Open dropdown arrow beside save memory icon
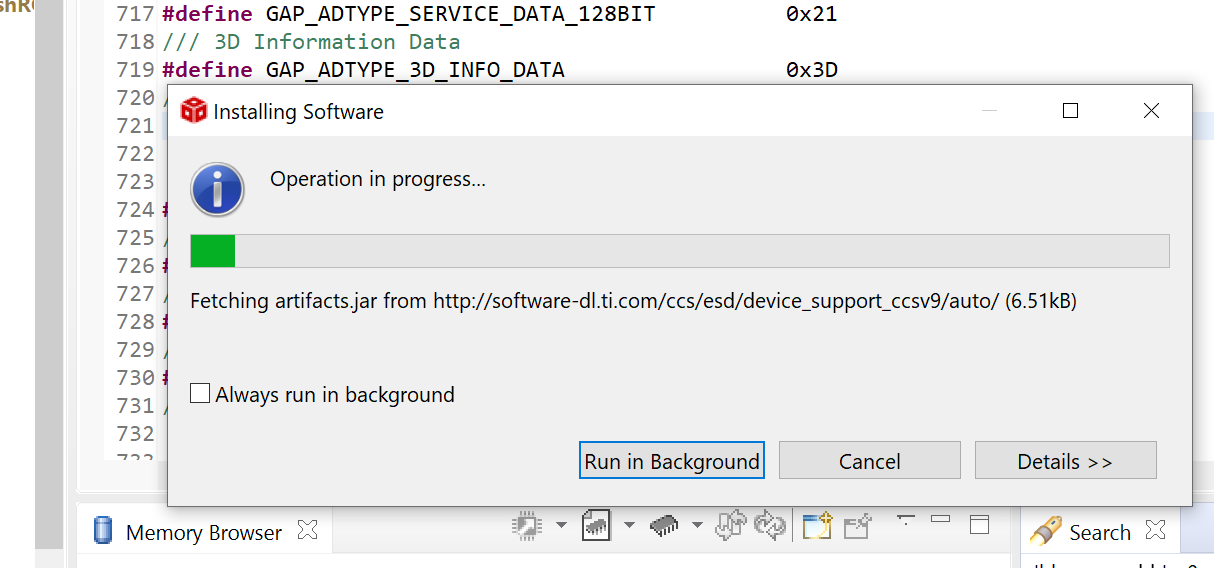The width and height of the screenshot is (1214, 568). point(629,525)
